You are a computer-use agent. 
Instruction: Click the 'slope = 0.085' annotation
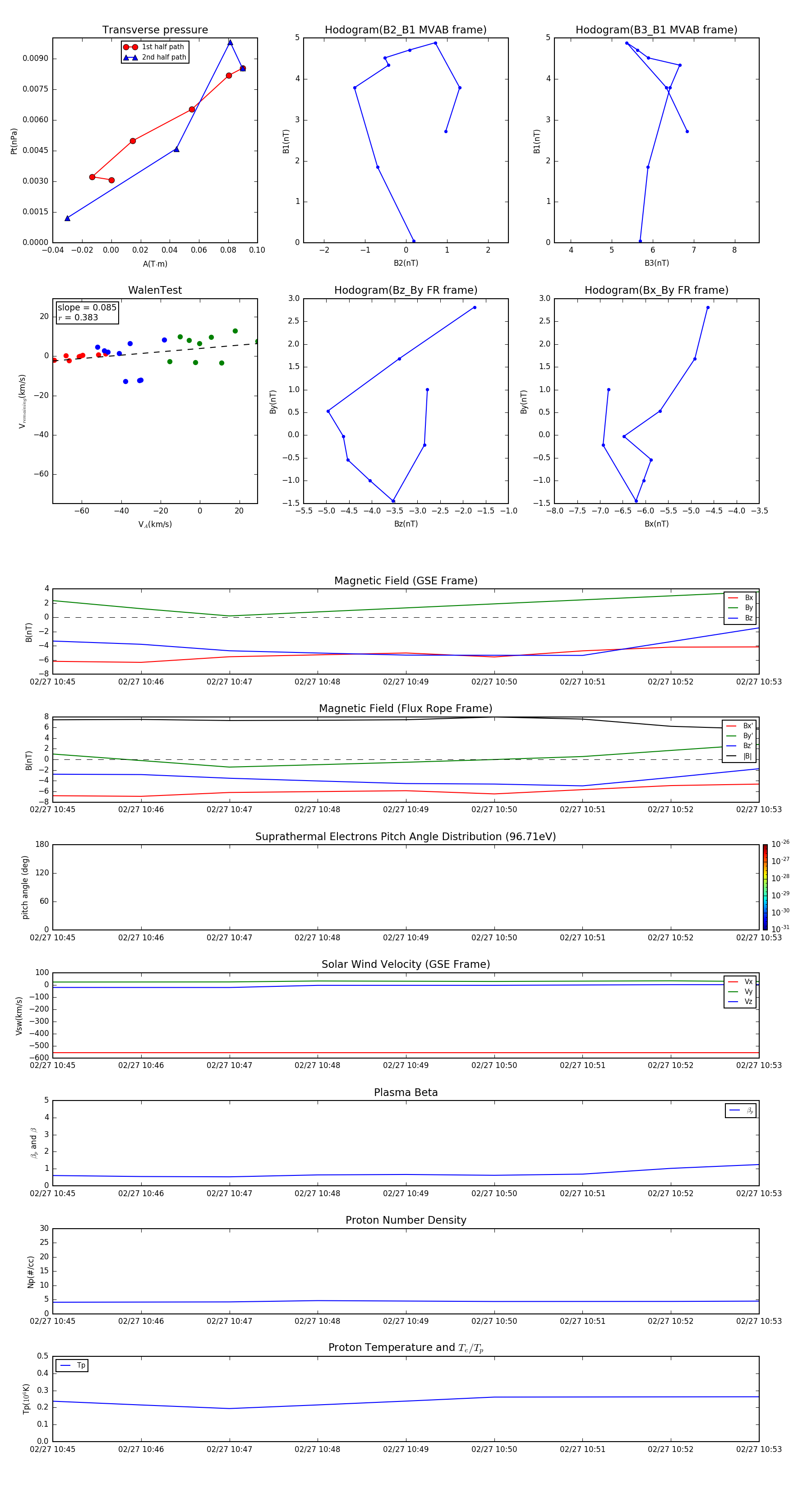pos(87,308)
